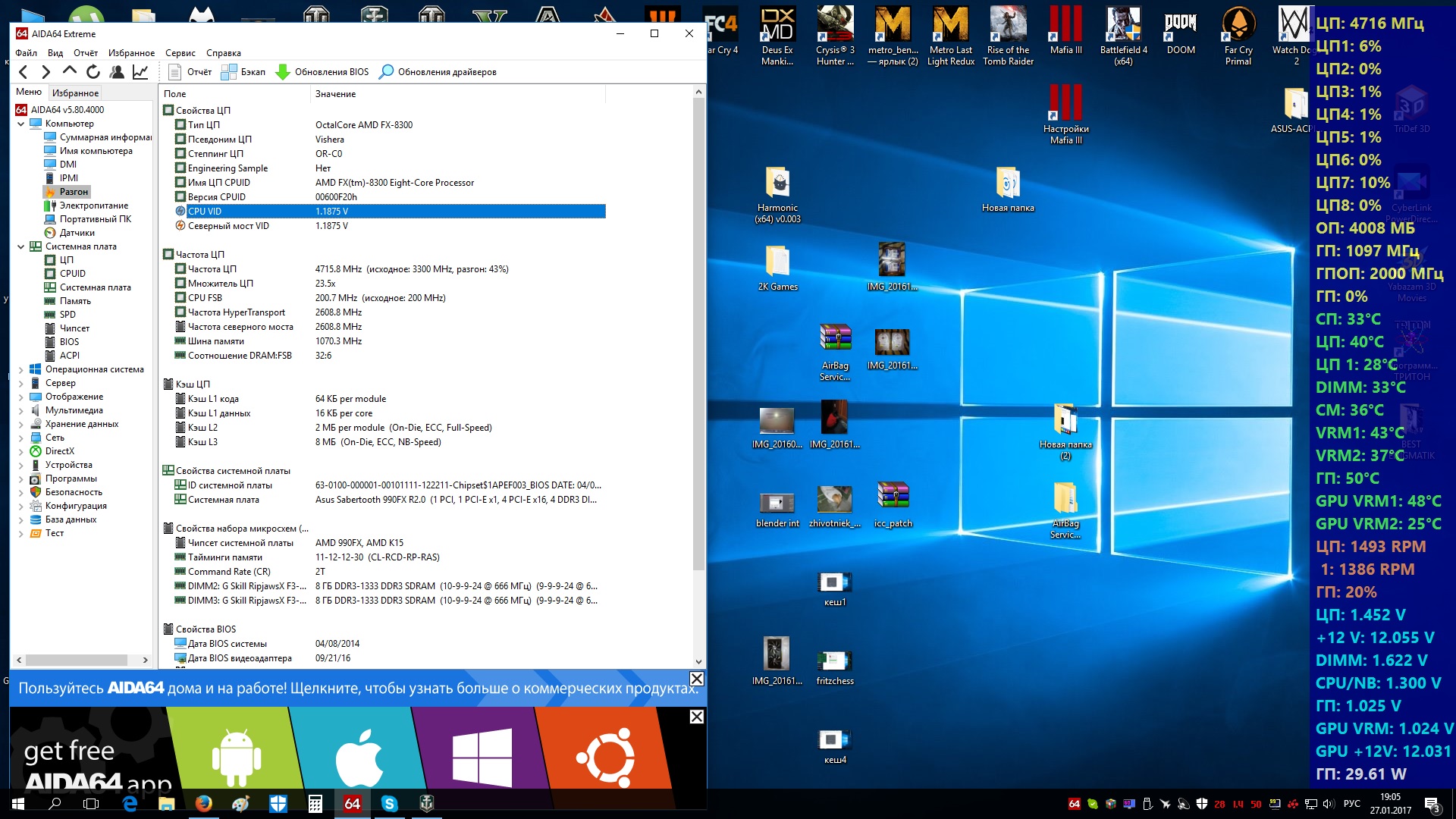Screen dimensions: 1456x819
Task: Click the Up arrow in AIDA64 toolbar
Action: pyautogui.click(x=70, y=72)
